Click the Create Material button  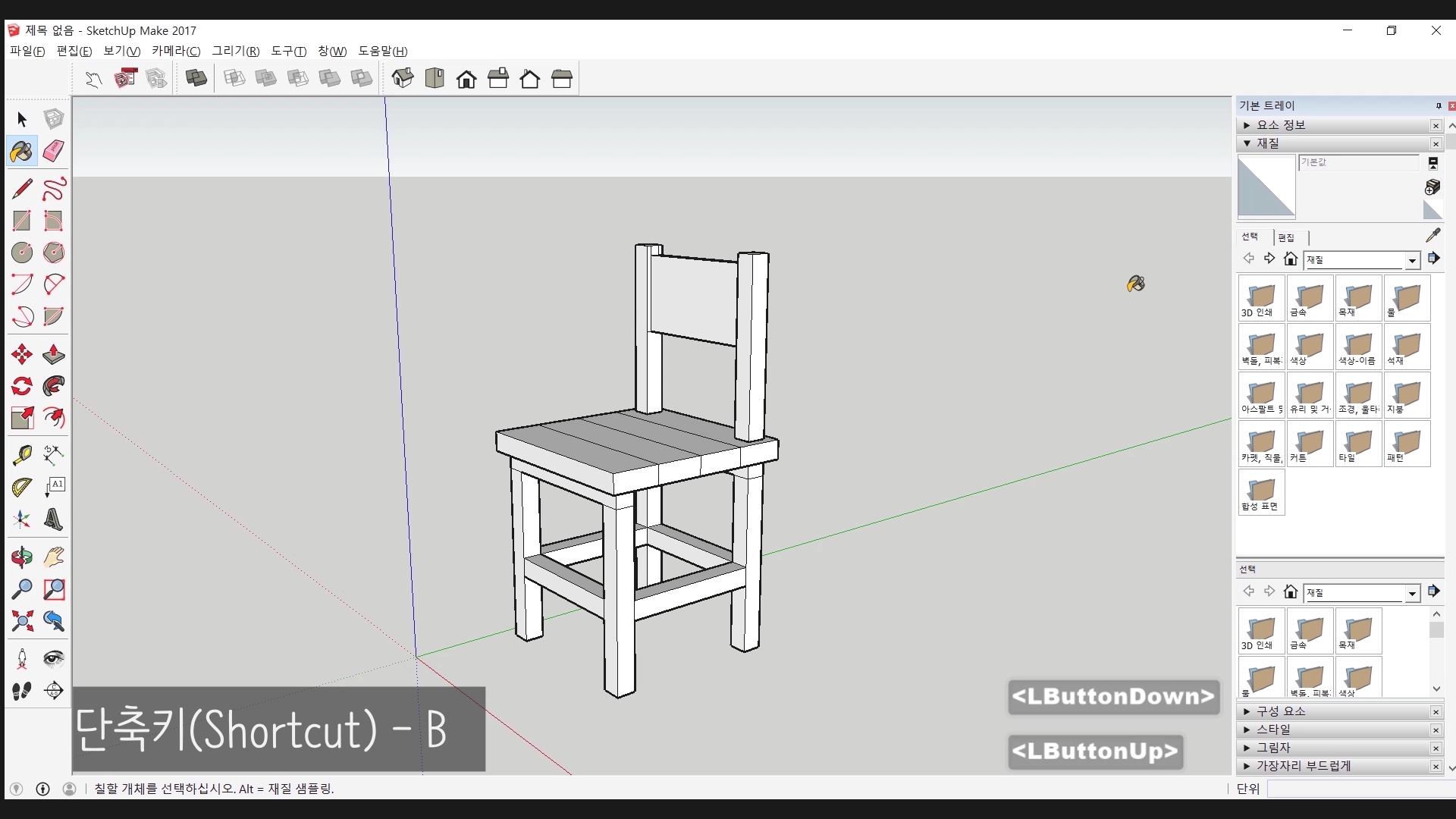click(x=1432, y=187)
